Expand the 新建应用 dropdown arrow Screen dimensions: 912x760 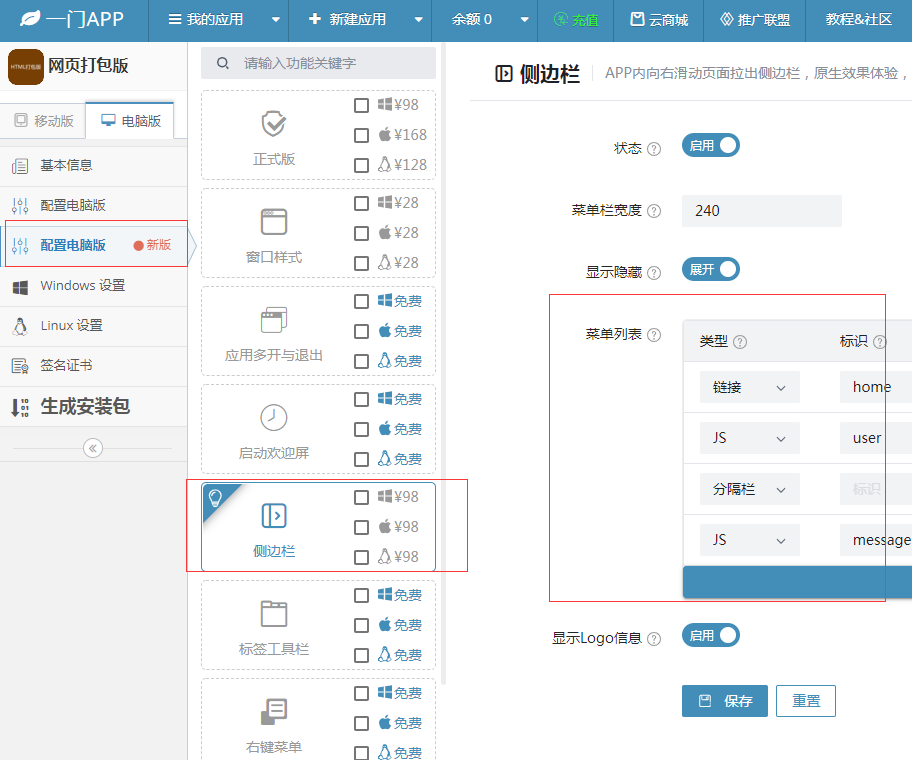(418, 20)
